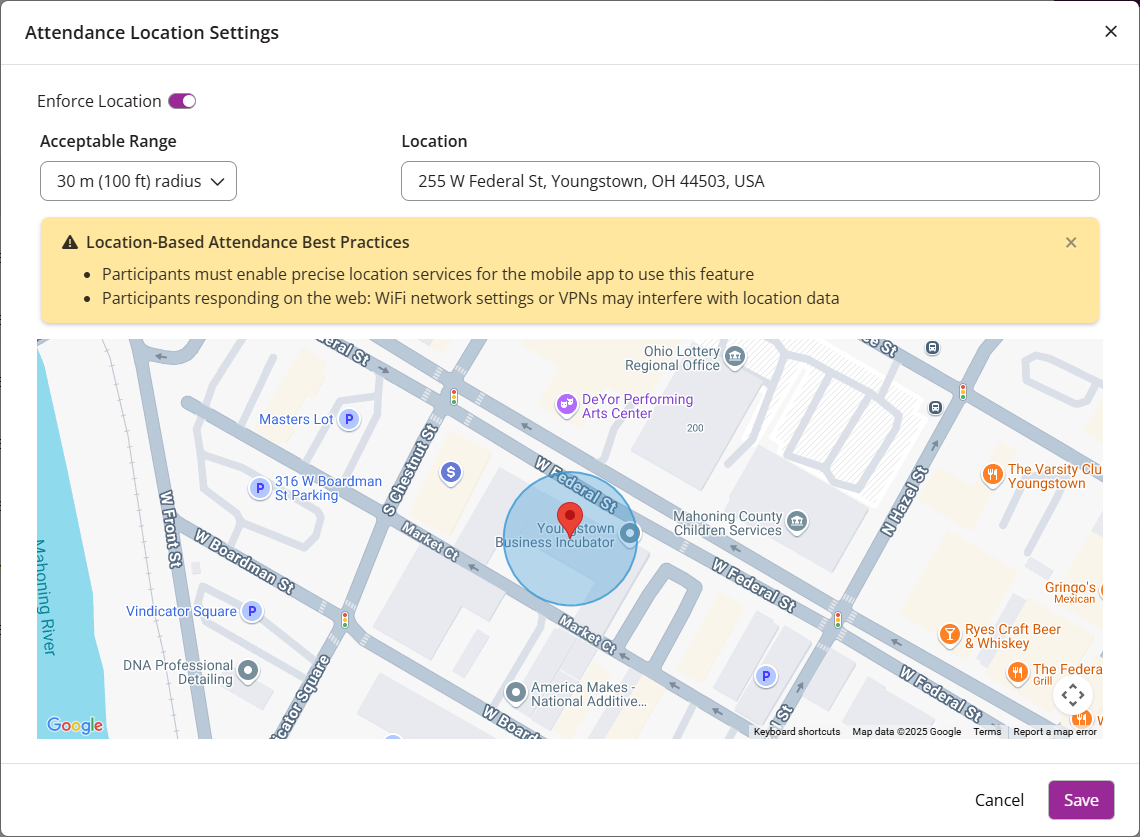Save the attendance location settings
This screenshot has height=837, width=1140.
(x=1081, y=800)
